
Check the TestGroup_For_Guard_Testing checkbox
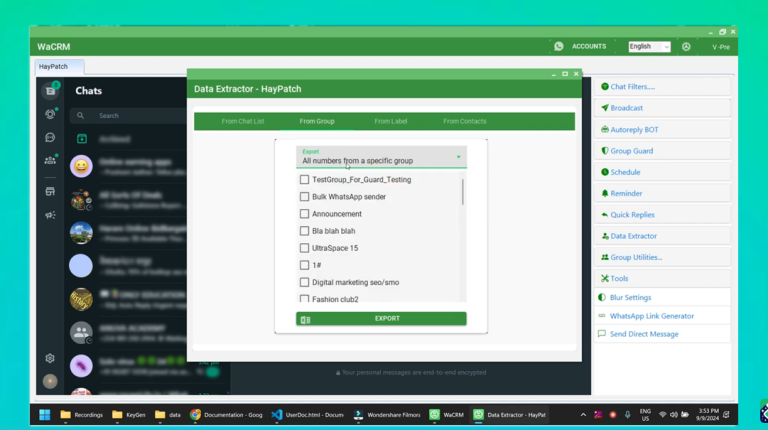coord(305,180)
